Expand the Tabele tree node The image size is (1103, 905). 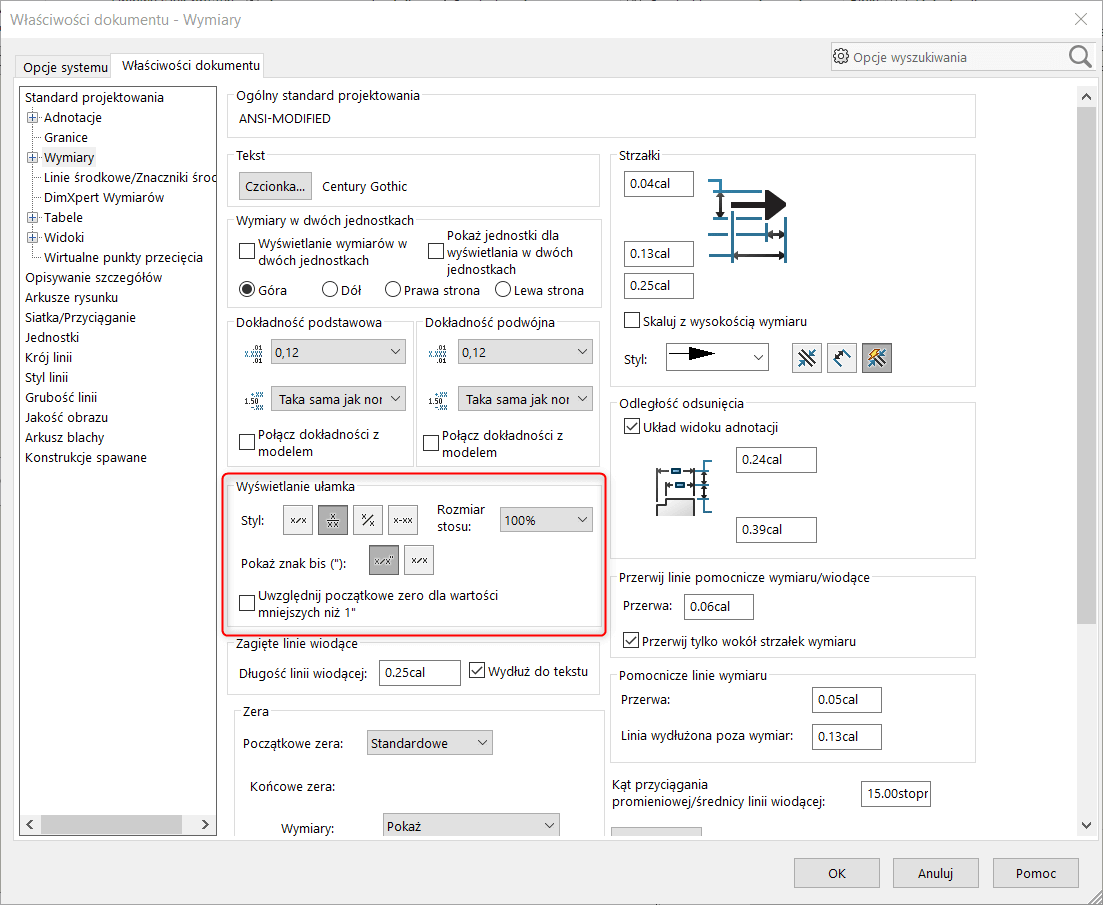click(x=32, y=217)
